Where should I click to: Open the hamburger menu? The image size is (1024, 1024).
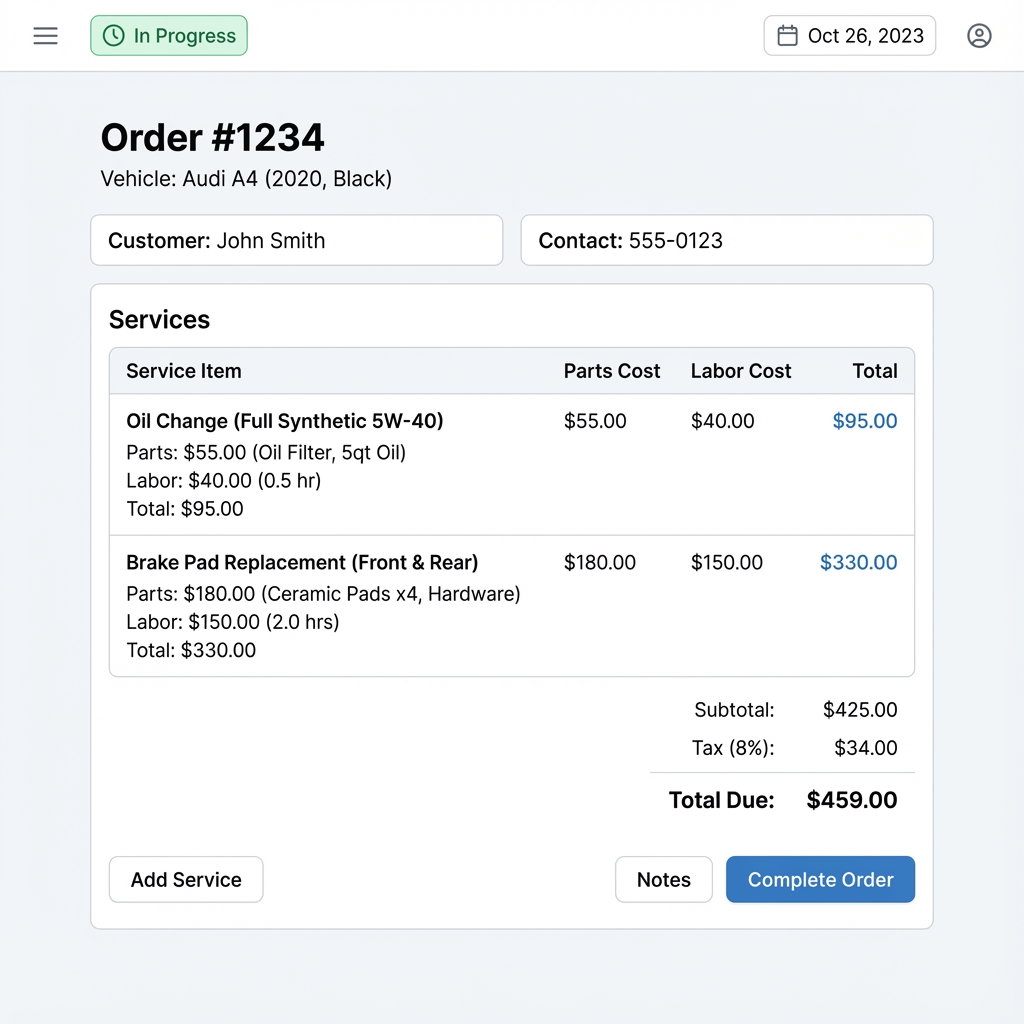pyautogui.click(x=45, y=36)
